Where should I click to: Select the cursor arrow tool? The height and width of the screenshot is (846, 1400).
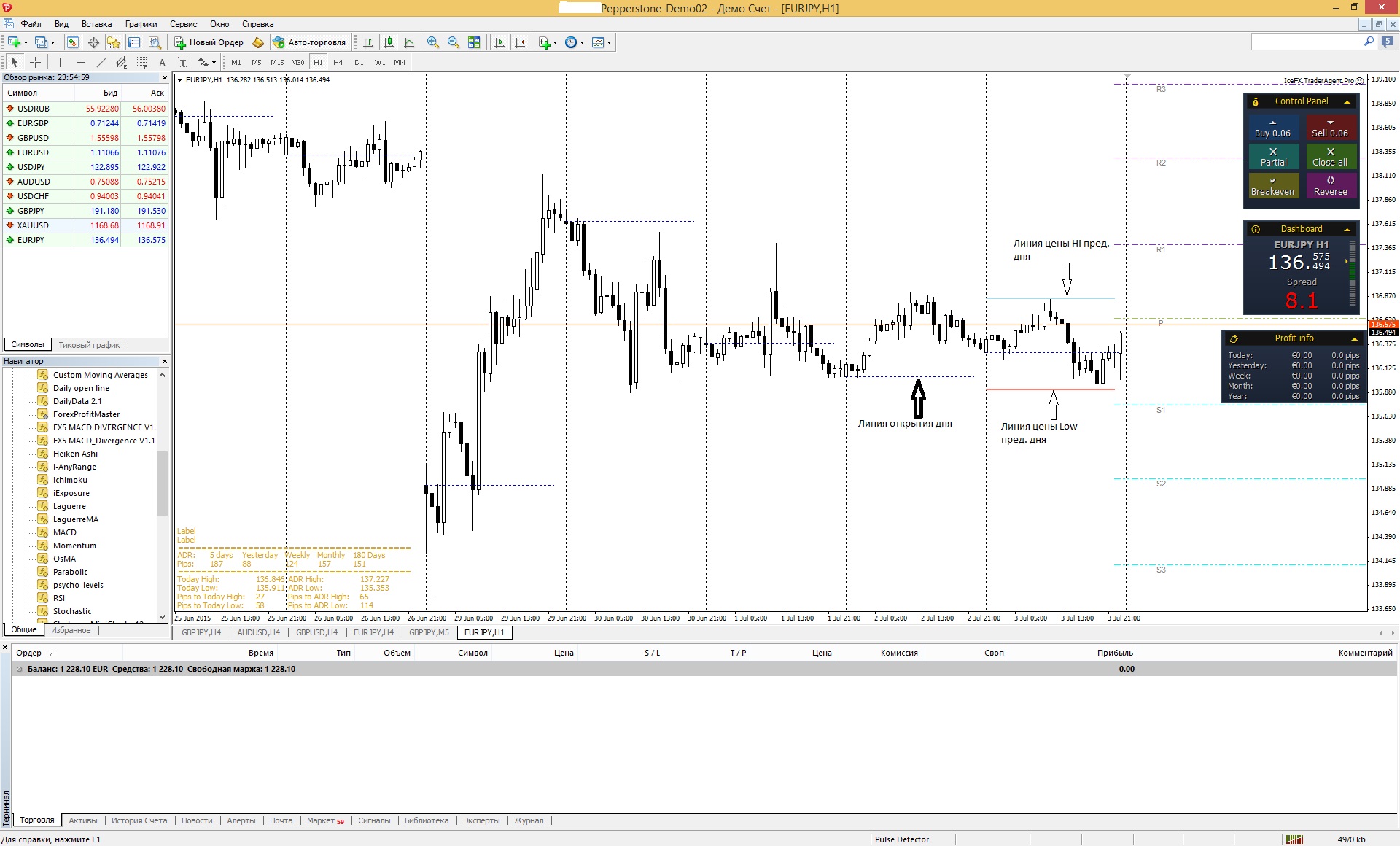pos(15,62)
